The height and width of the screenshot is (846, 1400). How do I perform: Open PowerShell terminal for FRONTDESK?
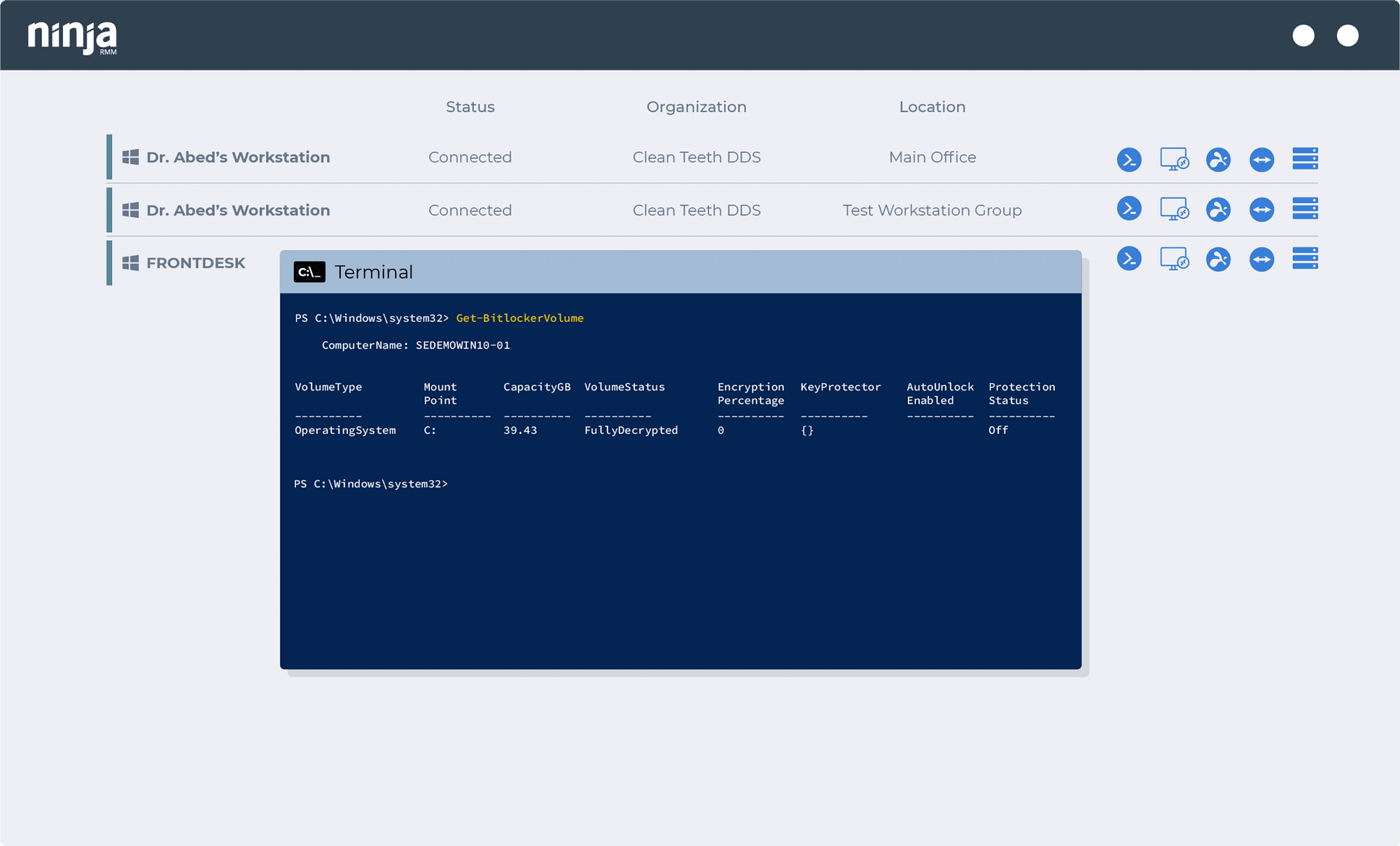(1129, 259)
